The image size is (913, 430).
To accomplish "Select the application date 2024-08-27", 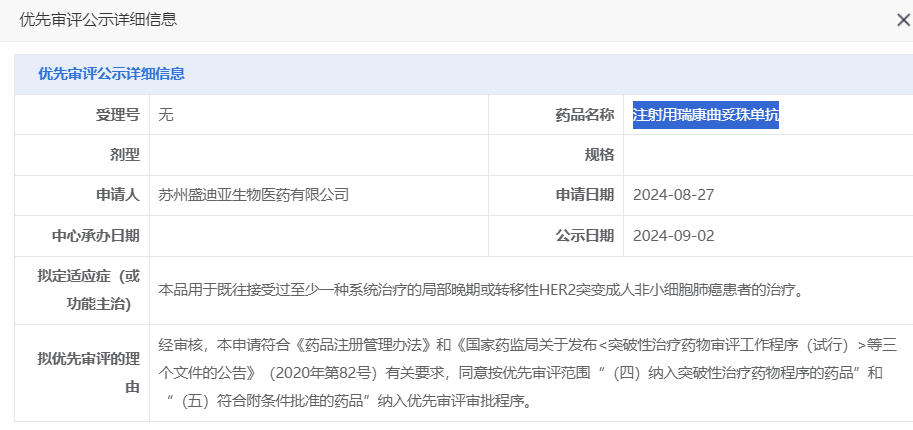I will (673, 195).
